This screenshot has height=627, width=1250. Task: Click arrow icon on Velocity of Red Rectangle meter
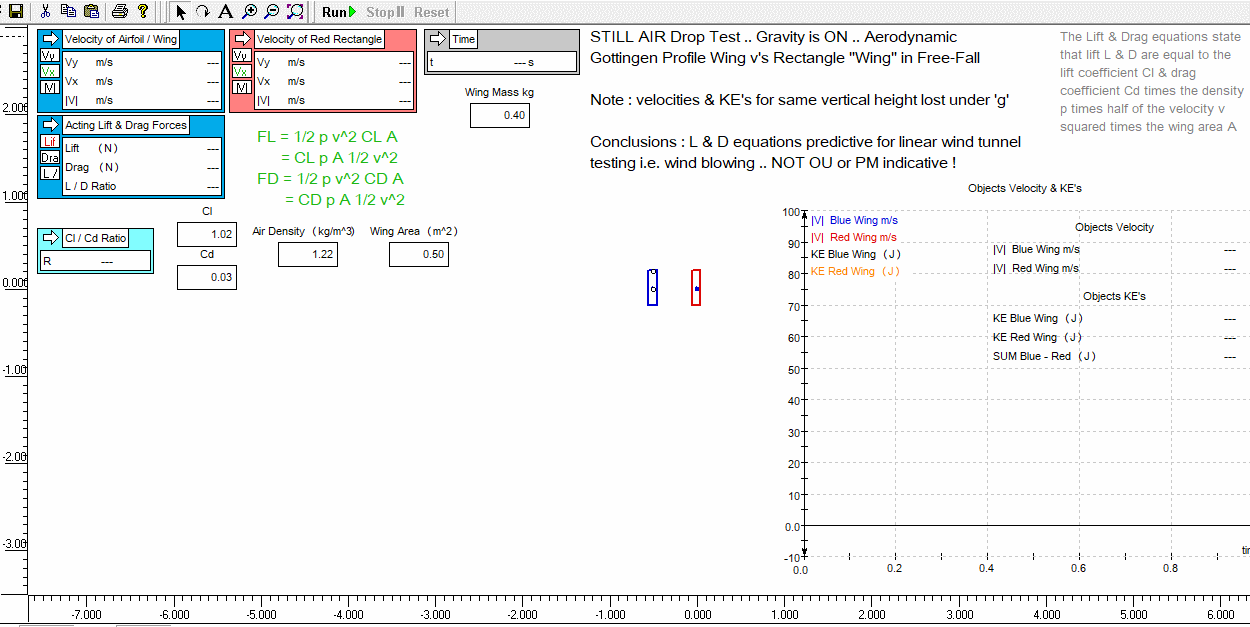pos(241,39)
